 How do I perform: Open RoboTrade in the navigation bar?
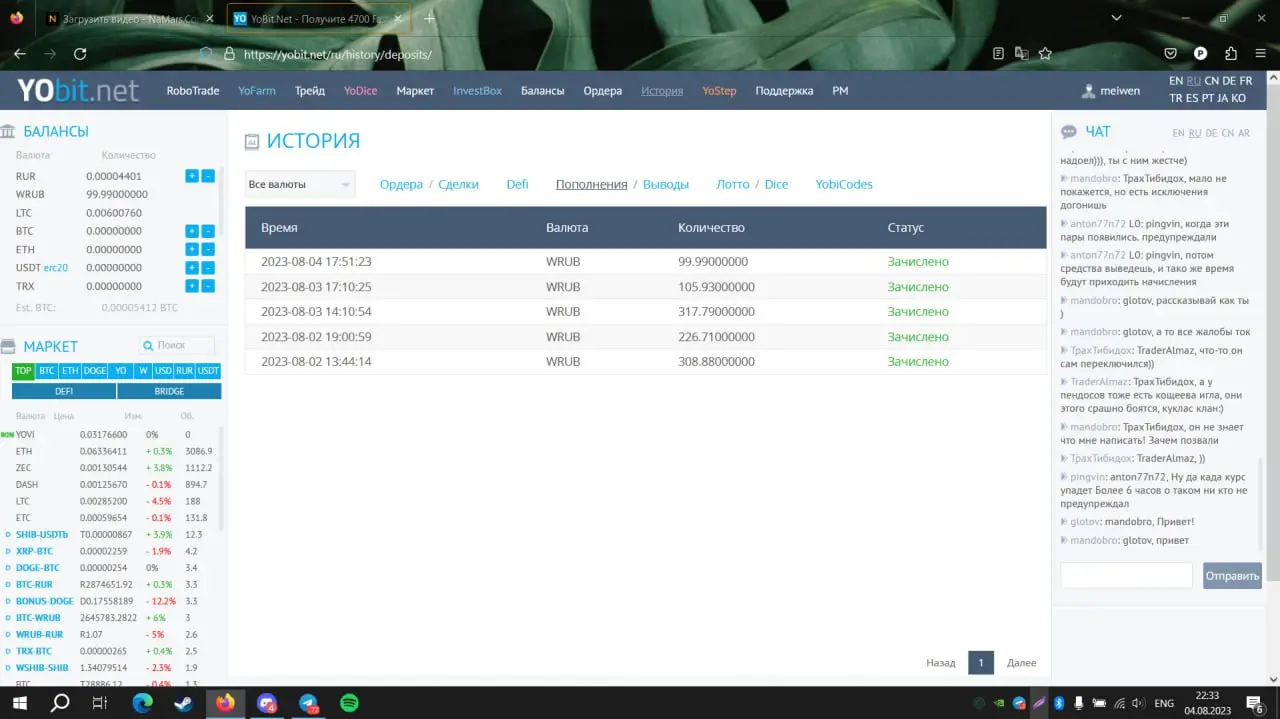(193, 91)
